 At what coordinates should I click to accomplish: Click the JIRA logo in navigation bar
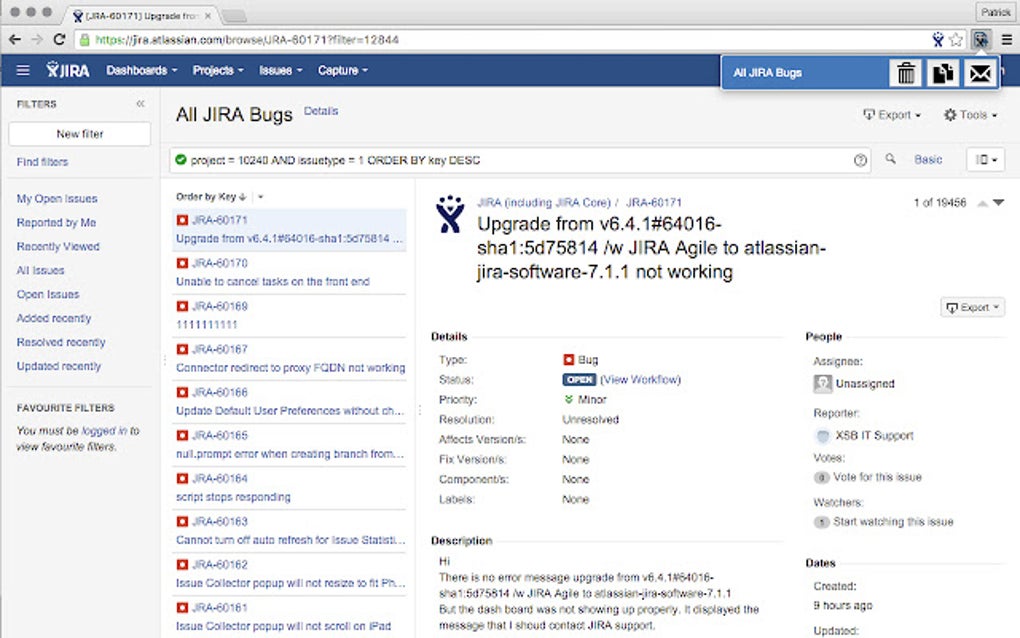(x=68, y=70)
